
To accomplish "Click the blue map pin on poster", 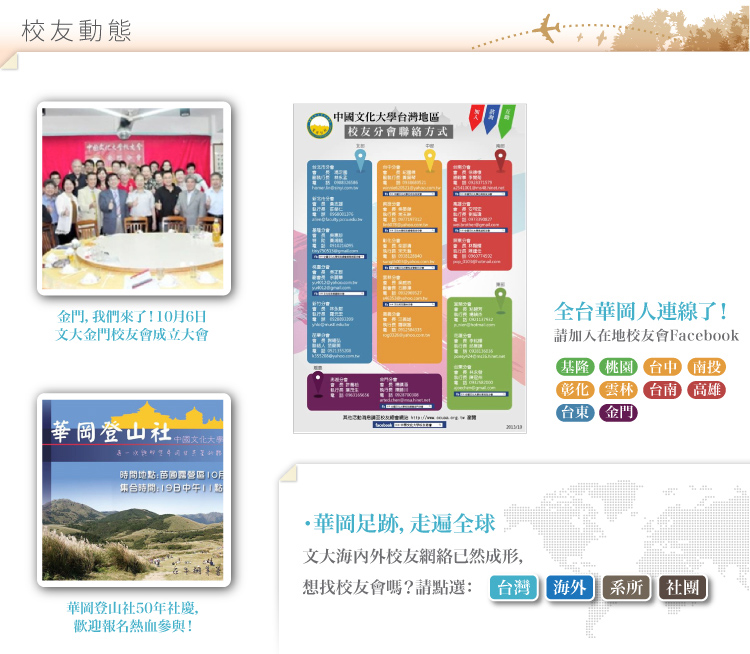I will coord(360,159).
